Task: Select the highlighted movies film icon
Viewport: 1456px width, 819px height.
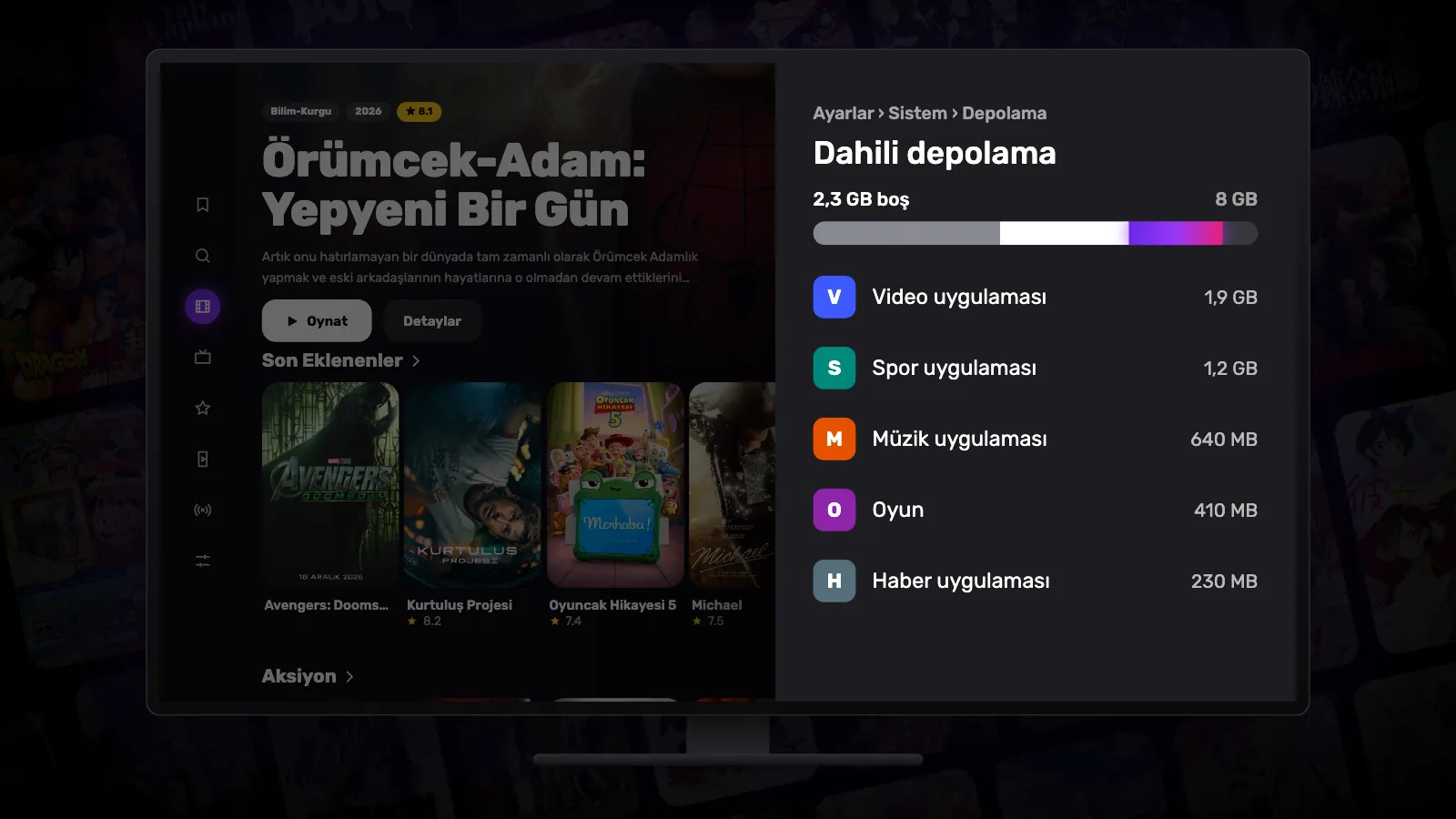Action: pos(203,307)
